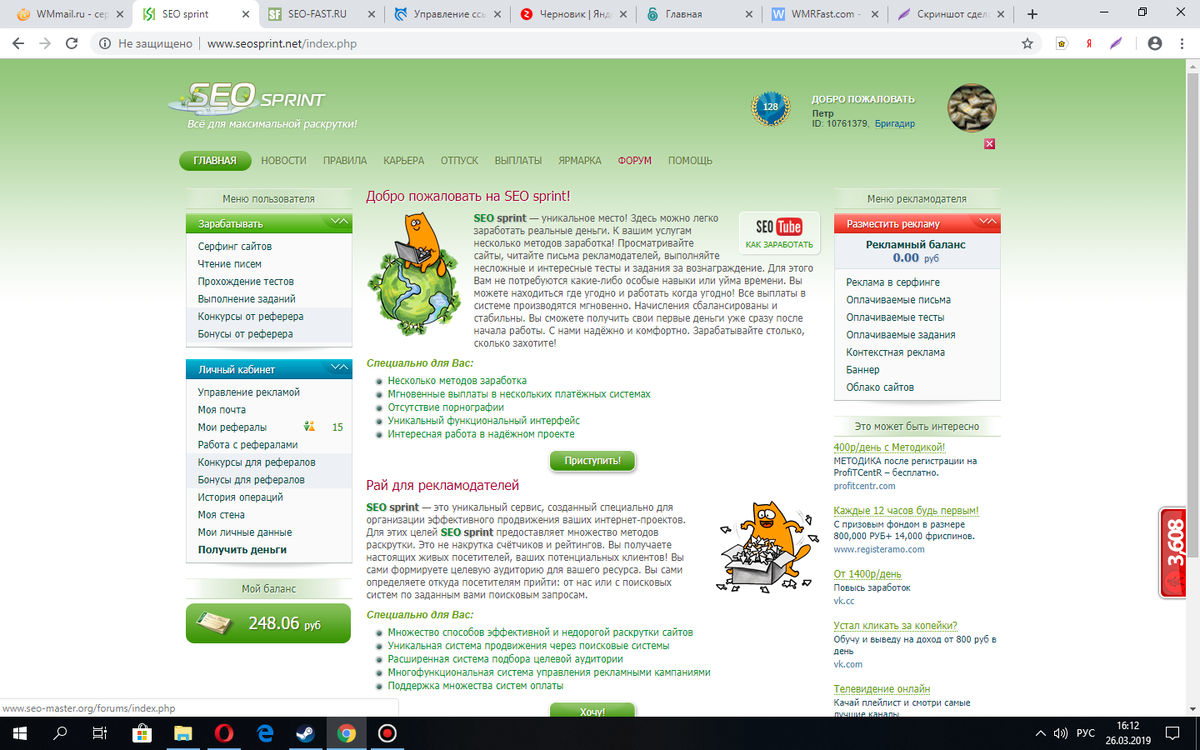The image size is (1200, 750).
Task: Open Контекстная реклама
Action: click(896, 352)
